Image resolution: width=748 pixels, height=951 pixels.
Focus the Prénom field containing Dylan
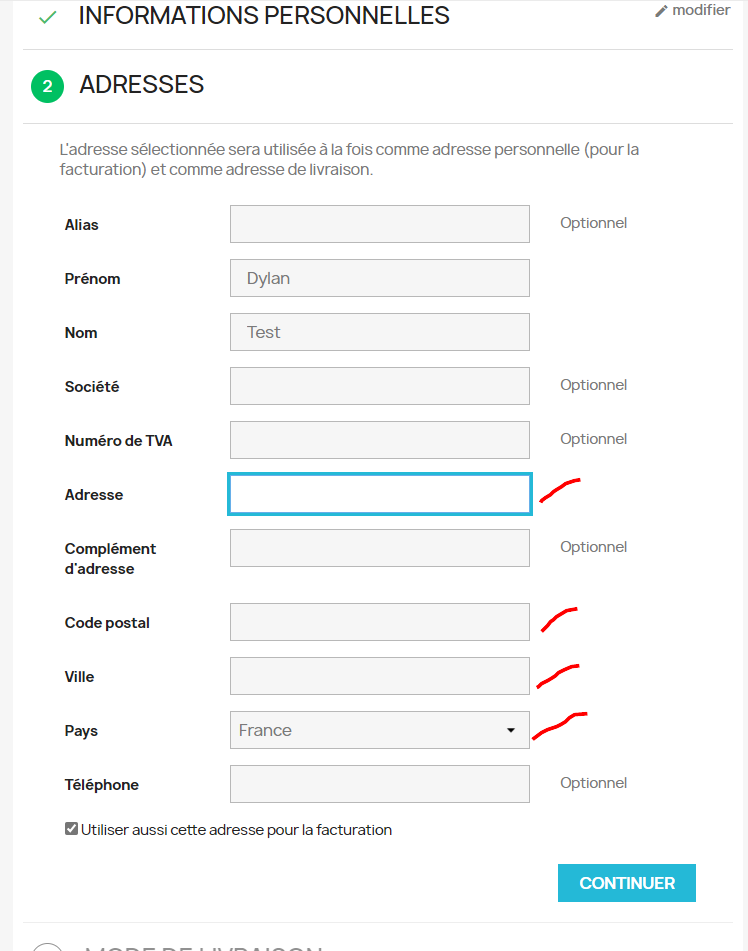point(379,278)
